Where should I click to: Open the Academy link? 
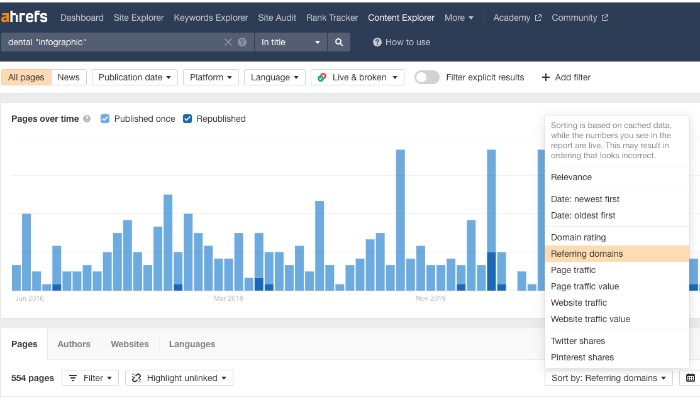(517, 18)
